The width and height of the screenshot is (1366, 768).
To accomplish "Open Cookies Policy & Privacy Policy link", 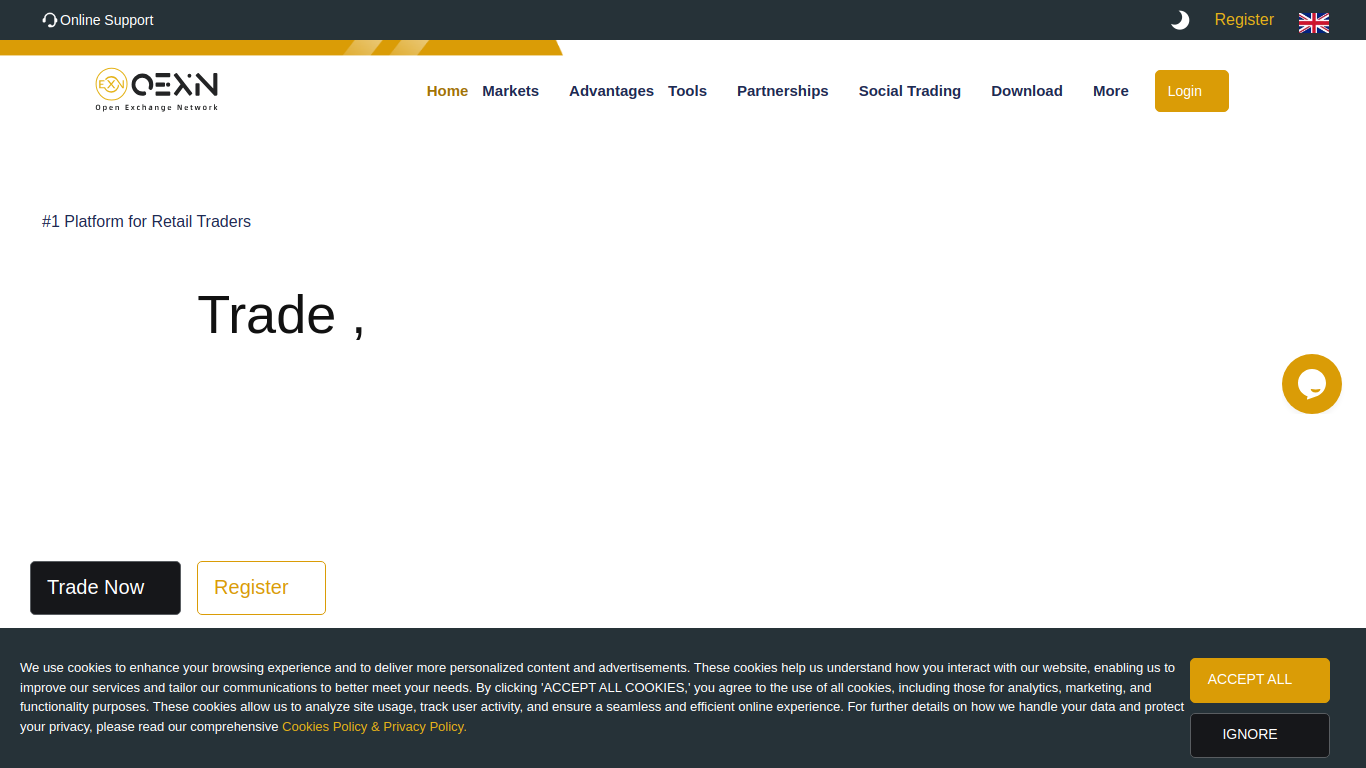I will point(374,727).
